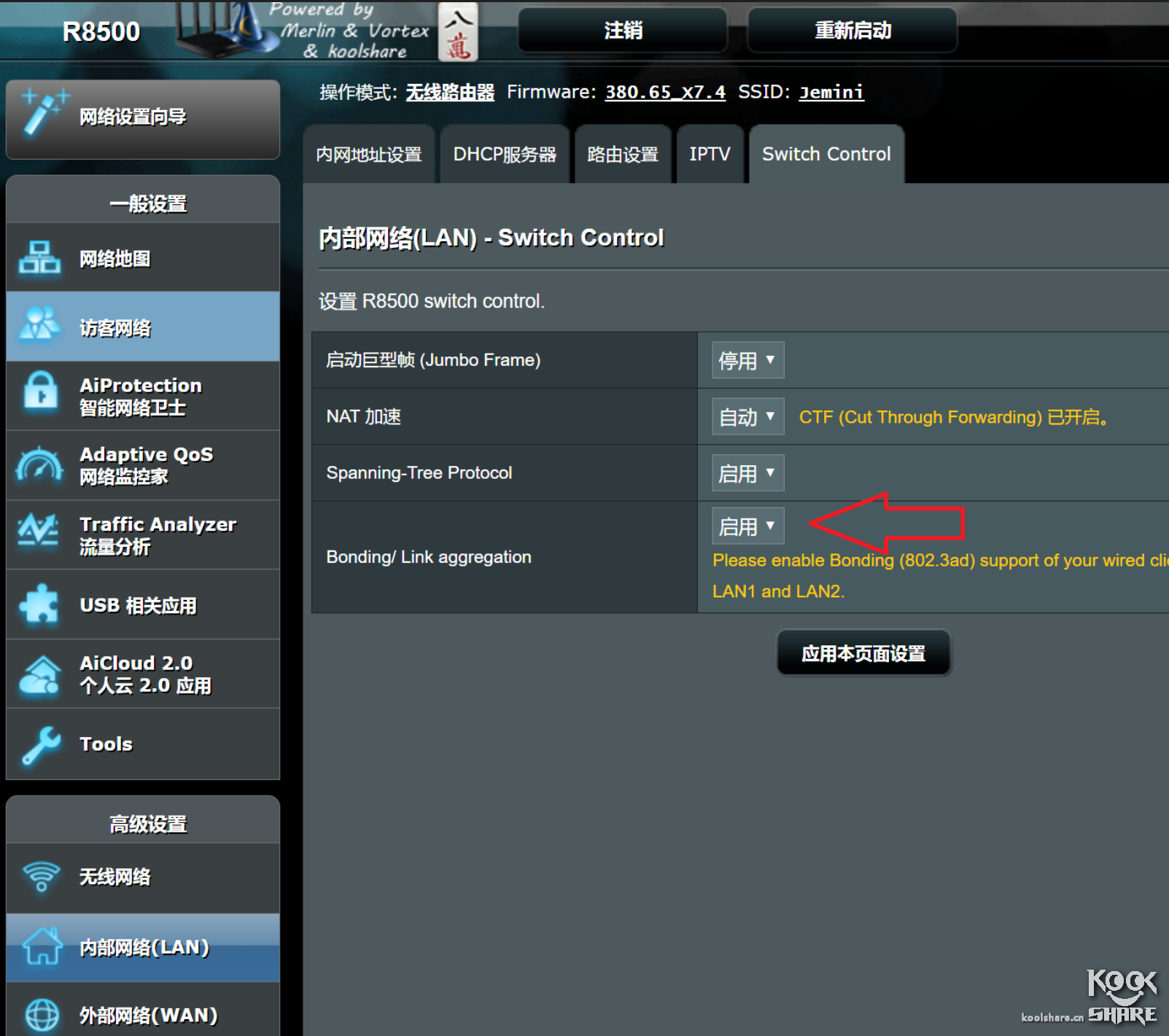1169x1036 pixels.
Task: Open 网络设置向导 setup wizard label
Action: 133,117
